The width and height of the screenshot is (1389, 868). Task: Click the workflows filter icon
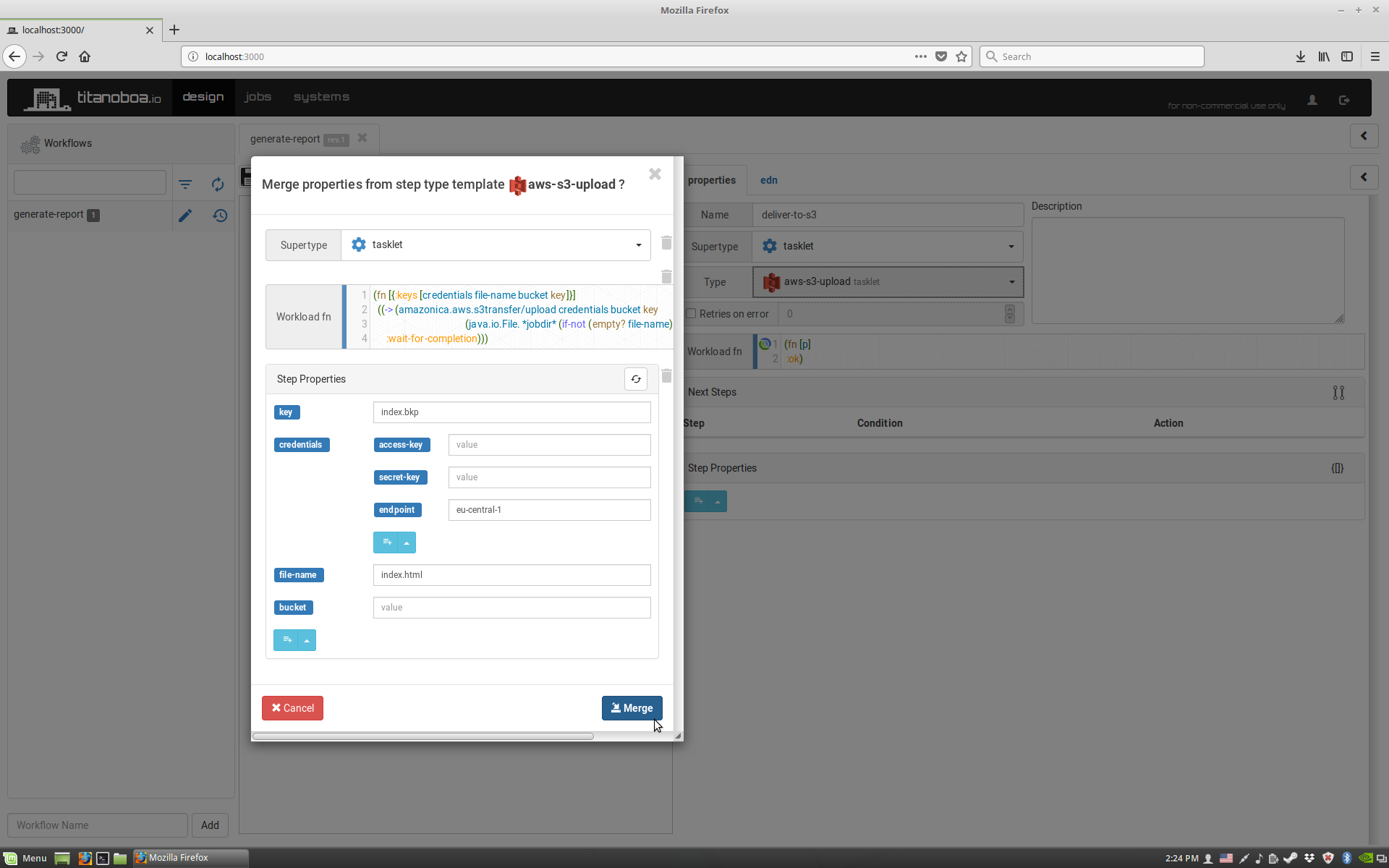click(185, 184)
